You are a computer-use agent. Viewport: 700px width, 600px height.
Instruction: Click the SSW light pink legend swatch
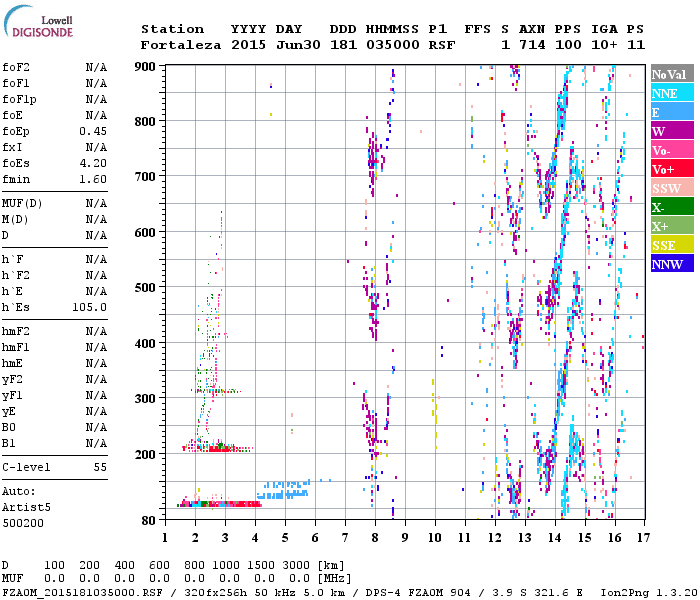tap(670, 188)
